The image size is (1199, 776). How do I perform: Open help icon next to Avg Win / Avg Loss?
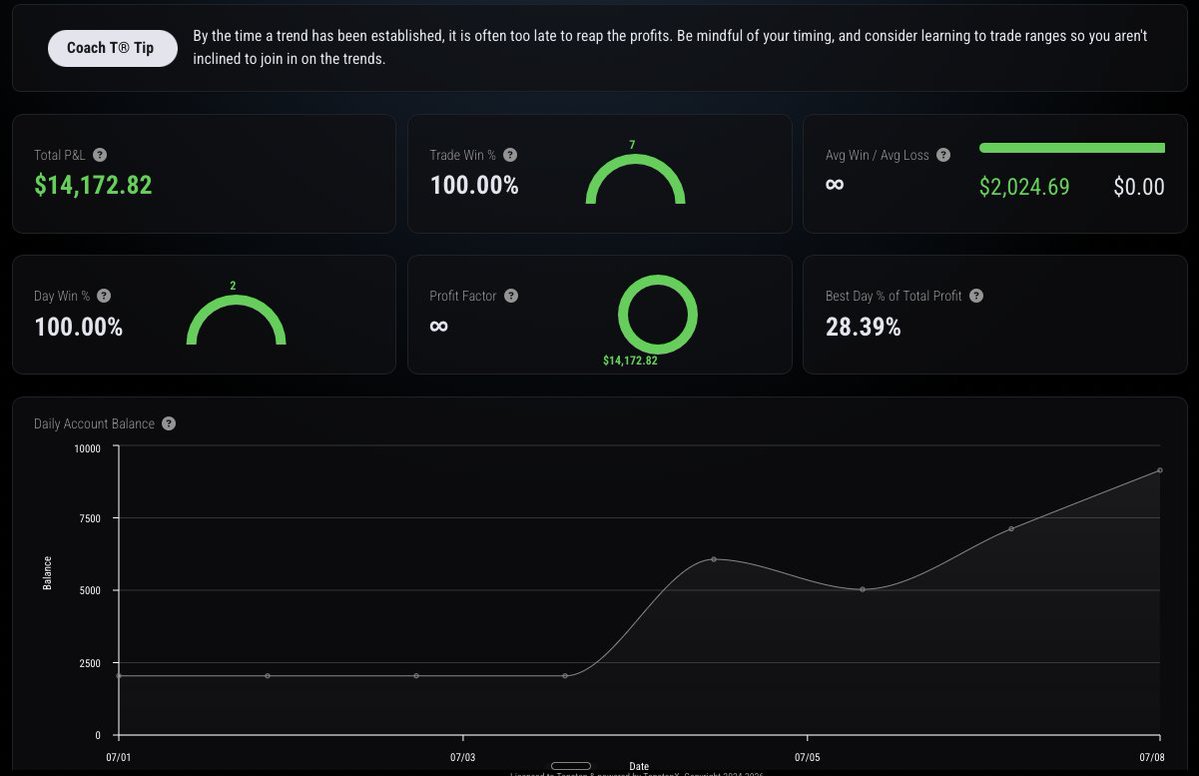click(944, 155)
